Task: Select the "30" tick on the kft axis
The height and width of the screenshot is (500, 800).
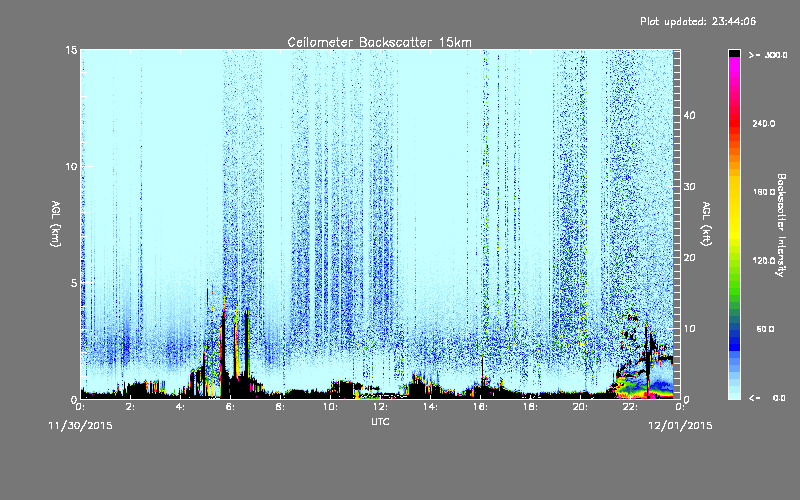Action: point(689,187)
